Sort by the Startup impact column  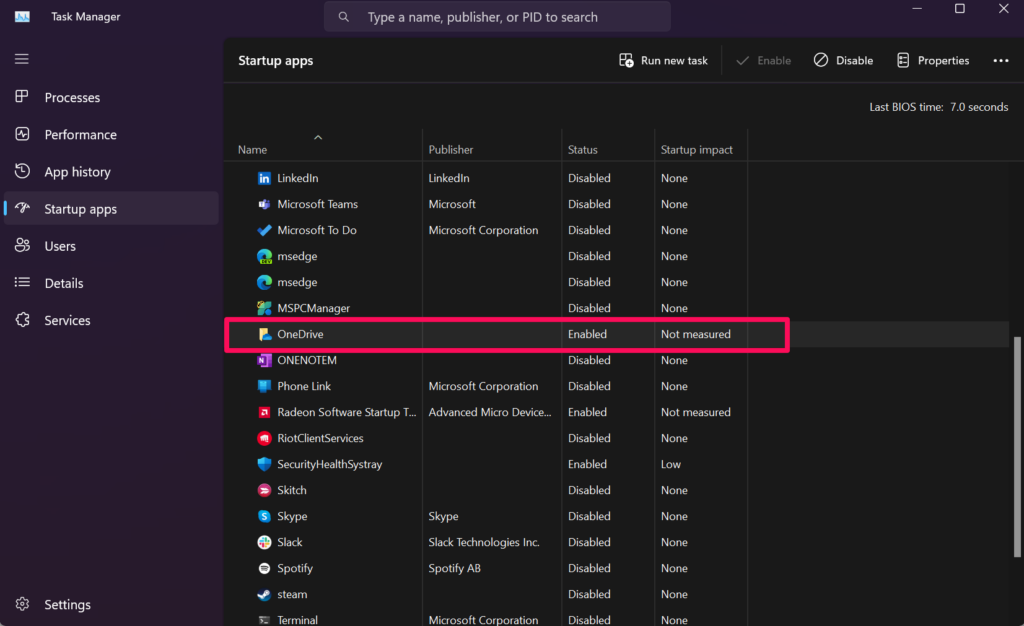coord(696,150)
